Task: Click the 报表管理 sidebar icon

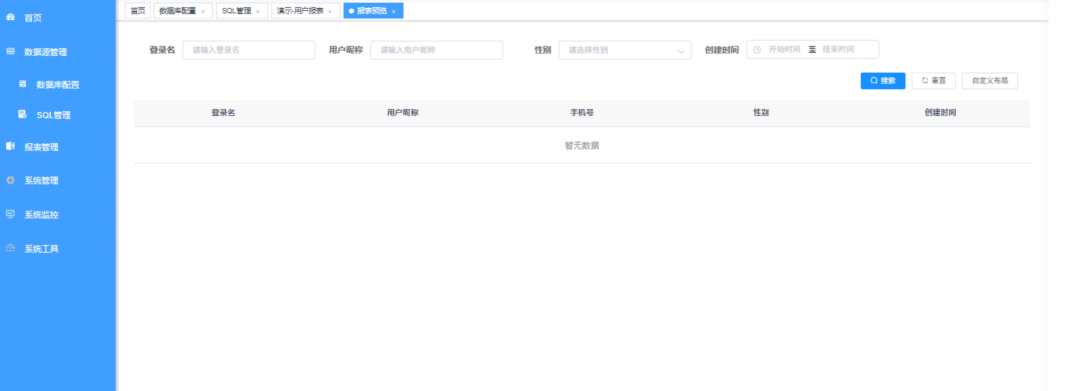Action: [10, 146]
